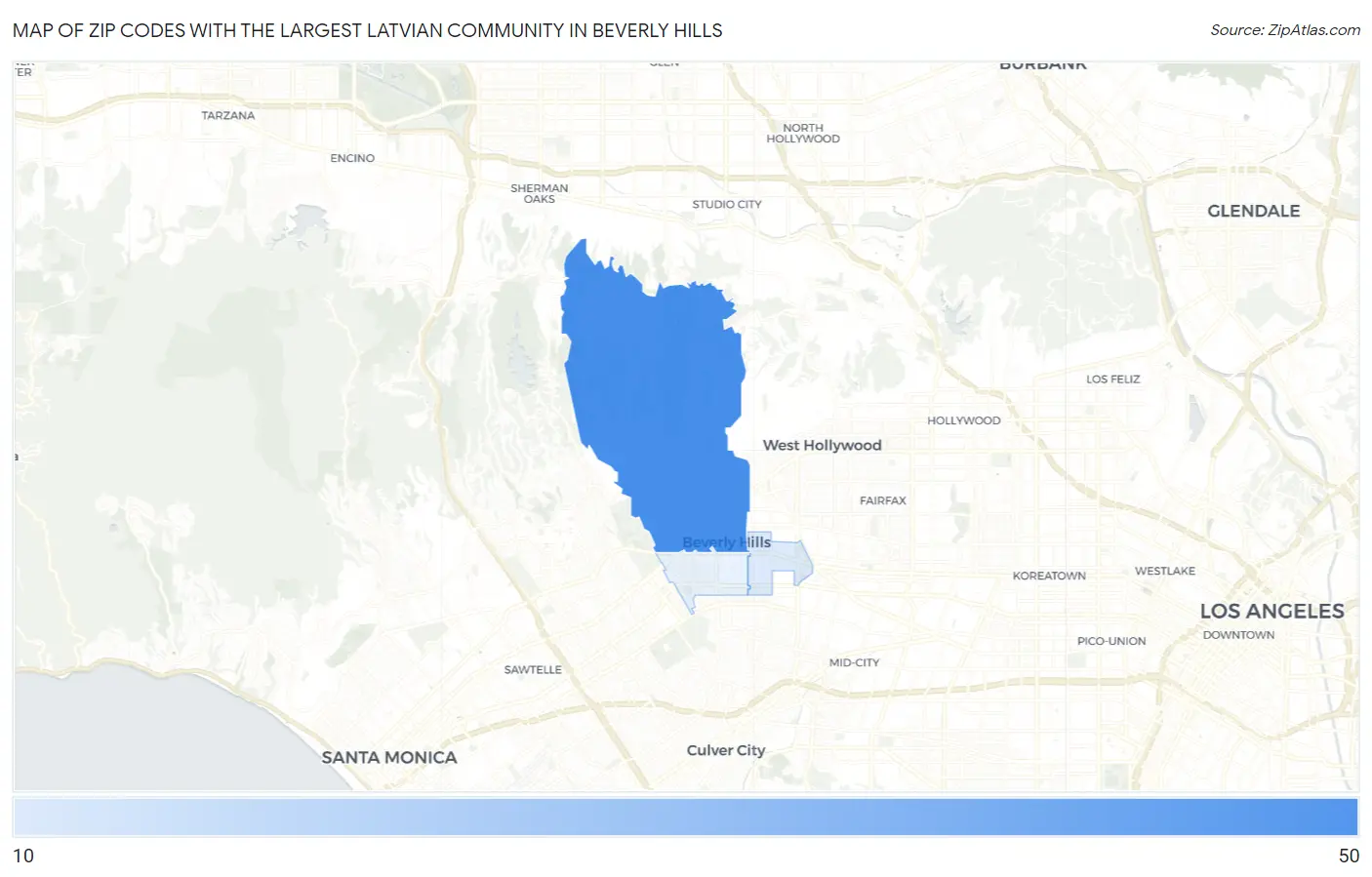Click the TARZANA label
This screenshot has width=1372, height=877.
pyautogui.click(x=227, y=115)
